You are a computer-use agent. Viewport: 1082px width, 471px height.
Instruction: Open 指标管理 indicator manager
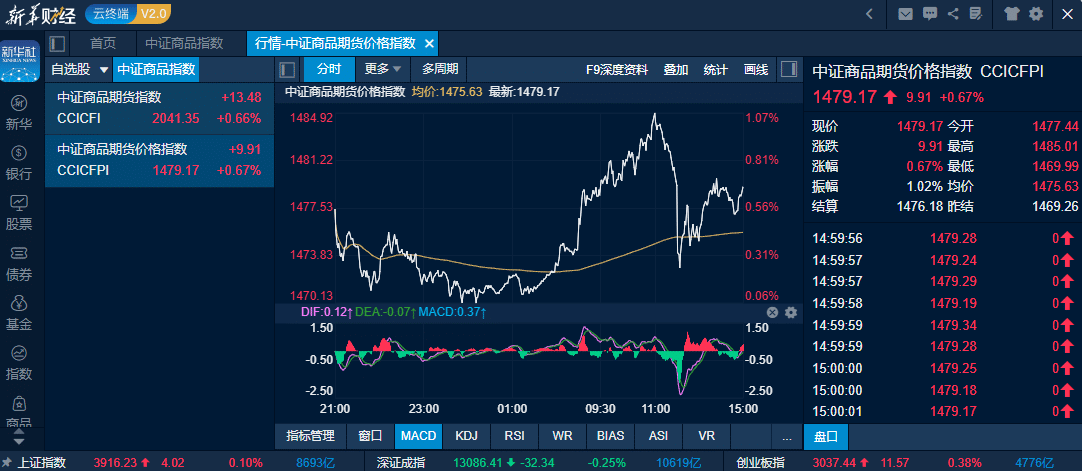pyautogui.click(x=310, y=436)
